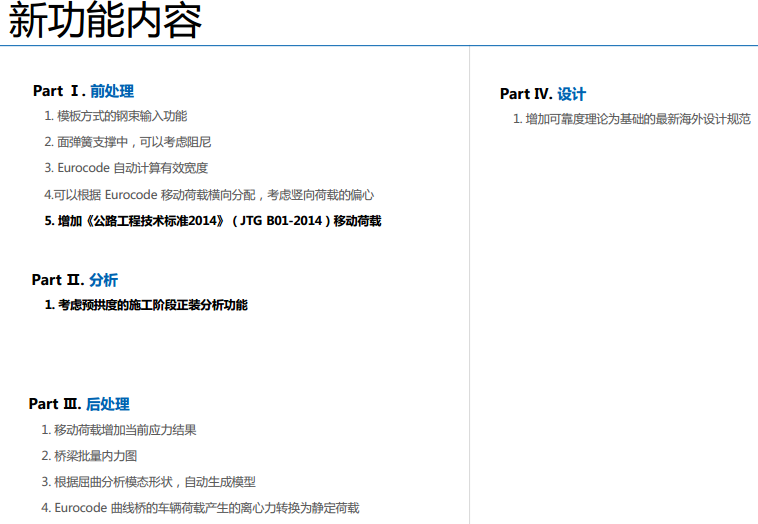The width and height of the screenshot is (758, 524).
Task: Click the black Part Ⅳ. label
Action: (x=526, y=94)
